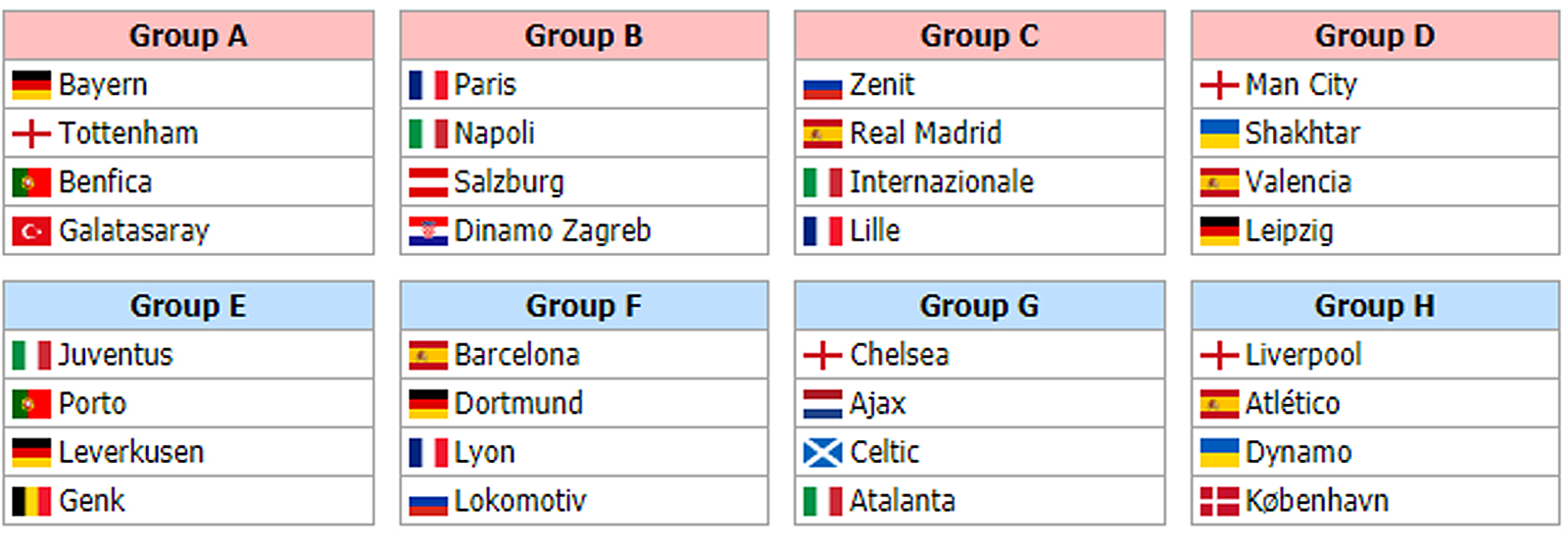Select the Group F header
This screenshot has width=1568, height=555.
pos(584,306)
